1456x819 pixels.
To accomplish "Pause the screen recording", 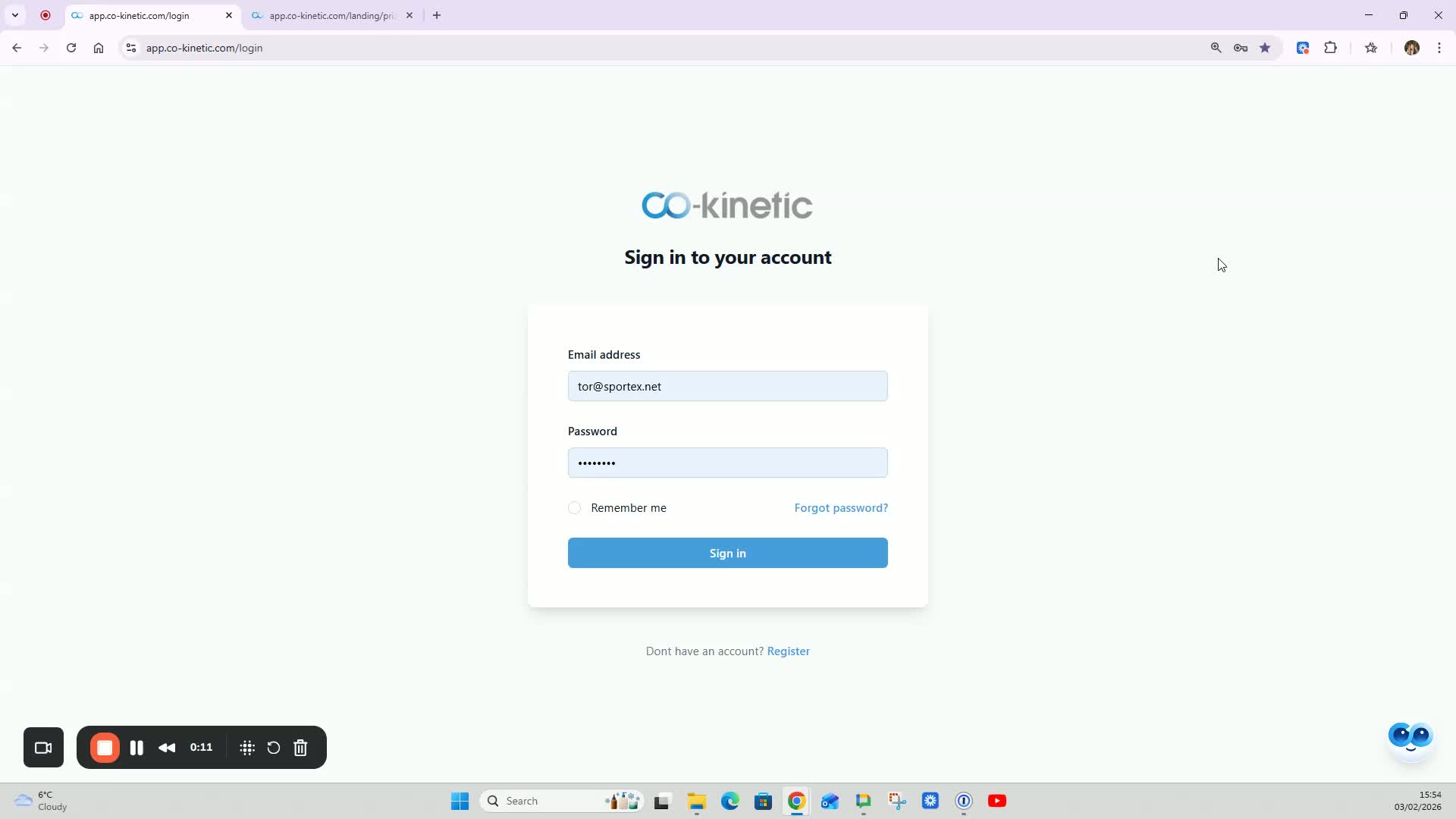I will tap(136, 748).
